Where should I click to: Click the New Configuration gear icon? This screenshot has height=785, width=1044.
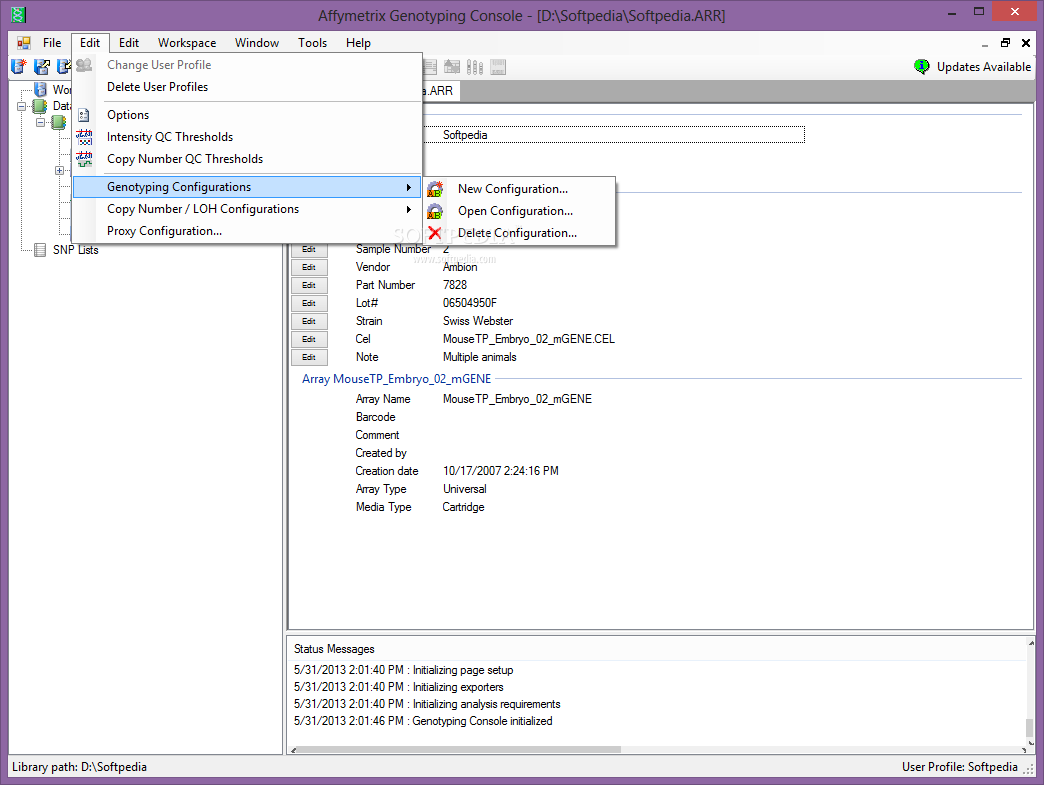tap(435, 189)
